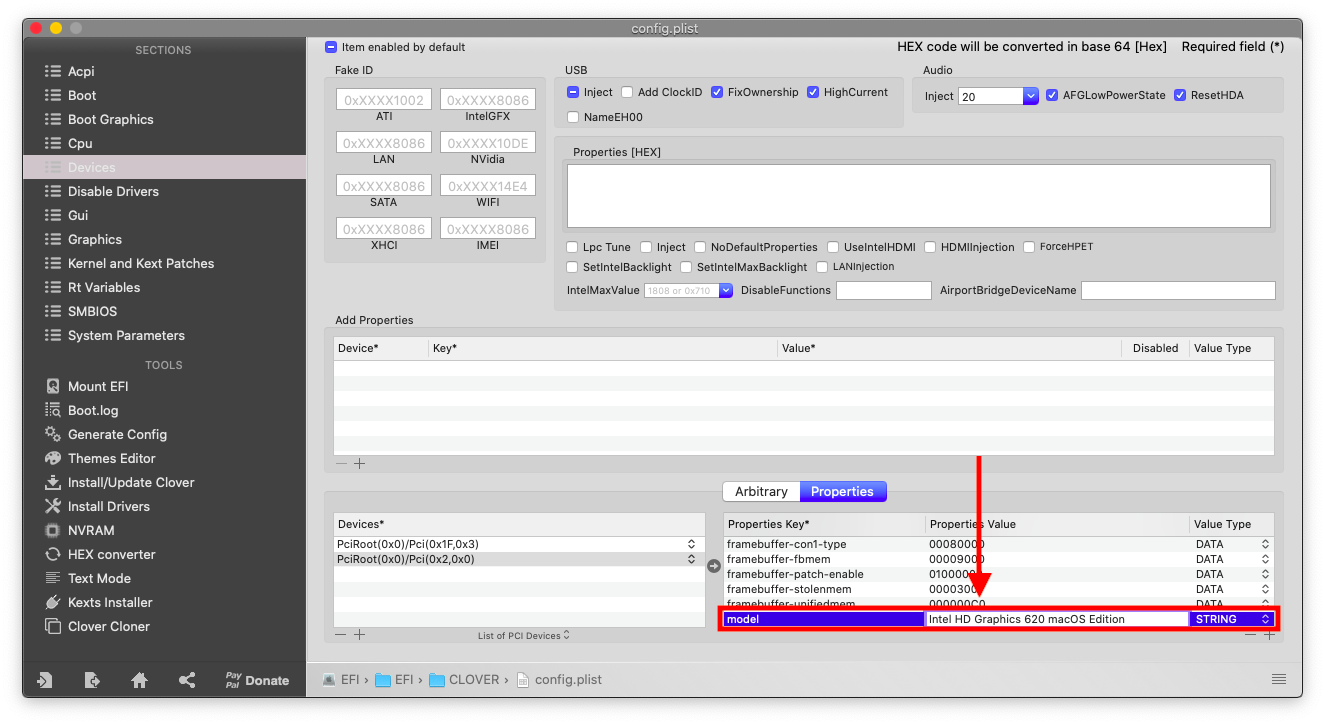Toggle FixOwnership checkbox
1325x724 pixels.
tap(717, 92)
